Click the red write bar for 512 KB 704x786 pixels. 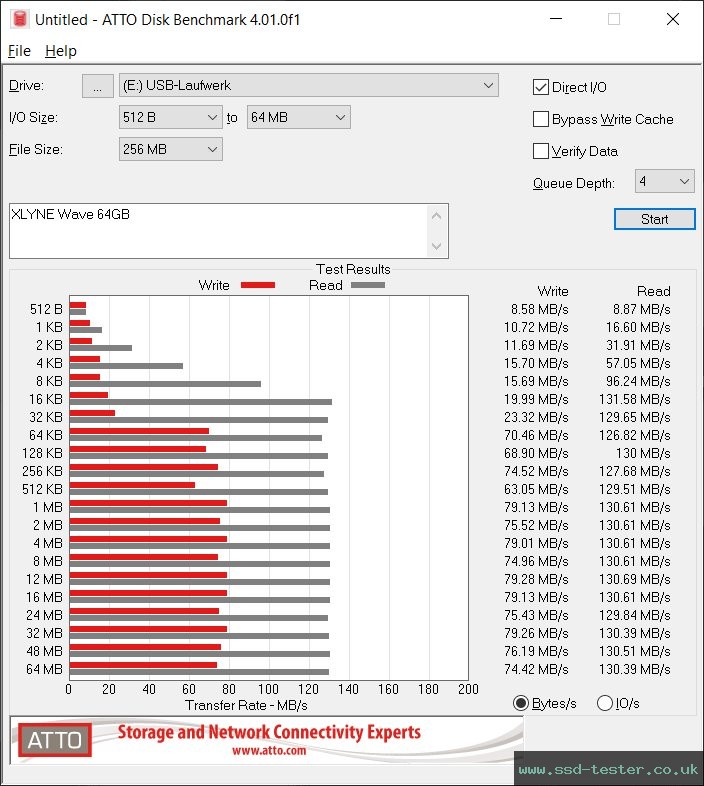(132, 485)
